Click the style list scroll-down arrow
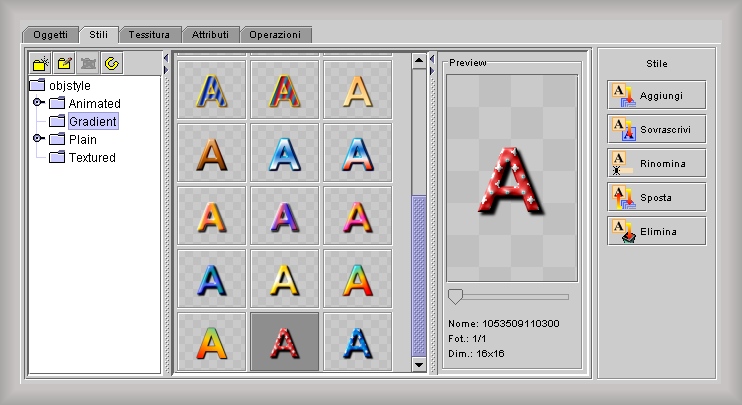742x405 pixels. point(419,365)
